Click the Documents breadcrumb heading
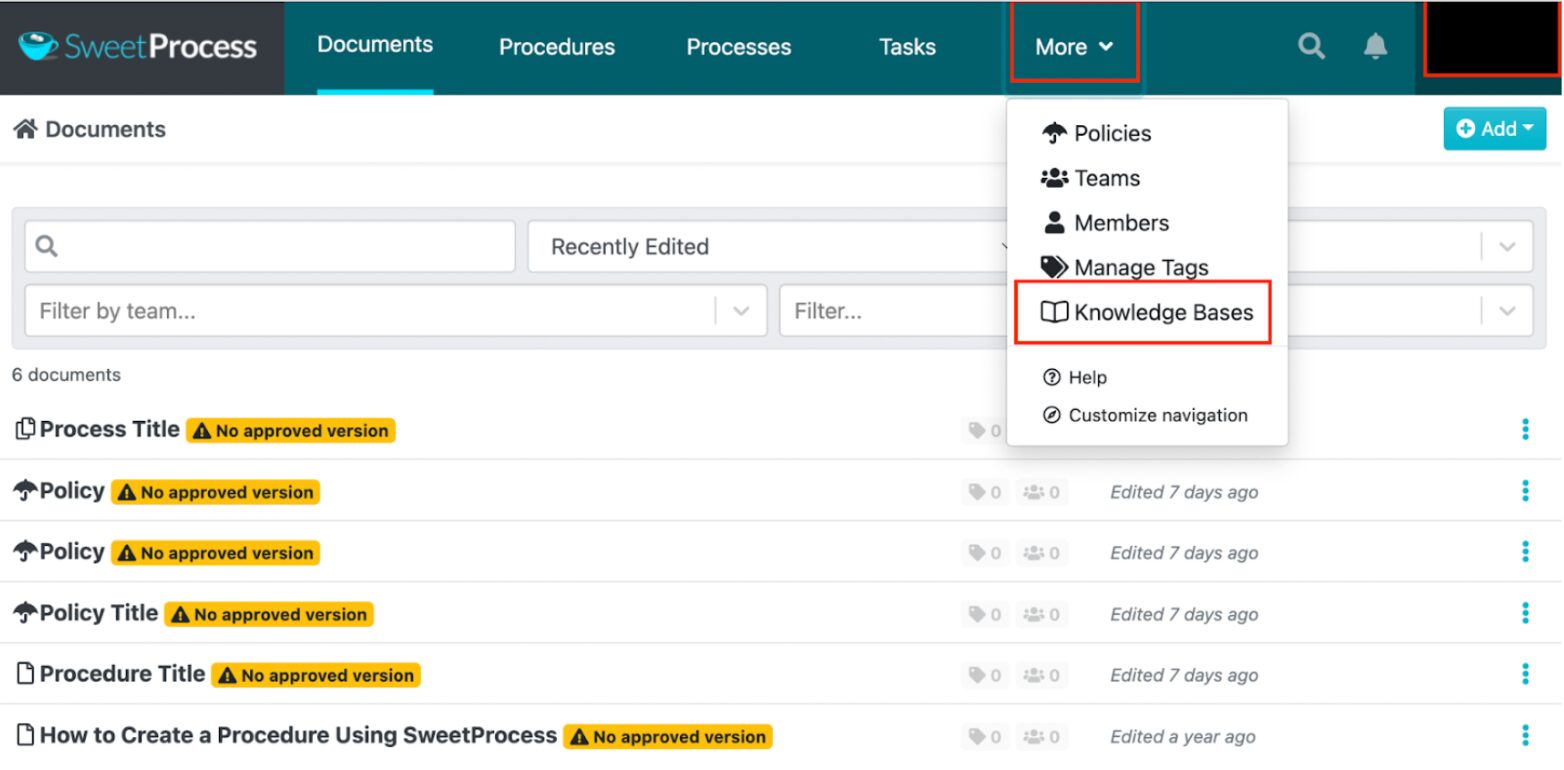The width and height of the screenshot is (1564, 770). click(x=105, y=129)
